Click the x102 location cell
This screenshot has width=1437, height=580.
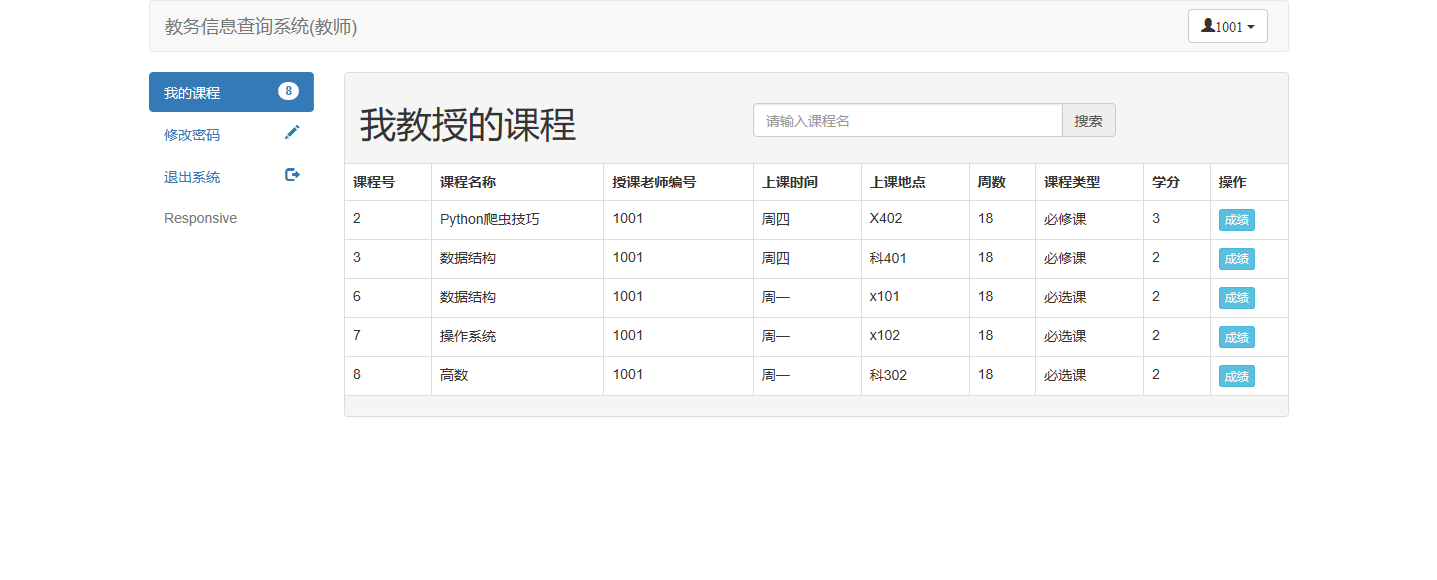pos(915,337)
